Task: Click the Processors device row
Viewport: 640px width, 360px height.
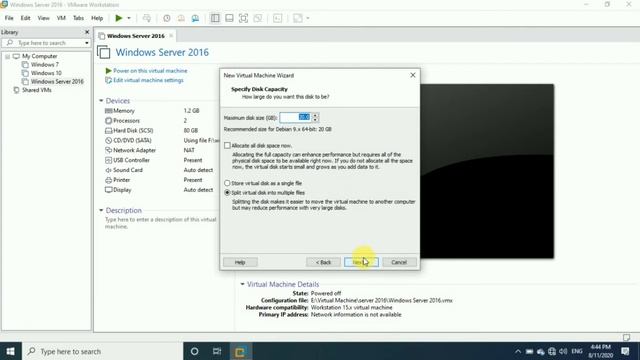Action: tap(161, 120)
